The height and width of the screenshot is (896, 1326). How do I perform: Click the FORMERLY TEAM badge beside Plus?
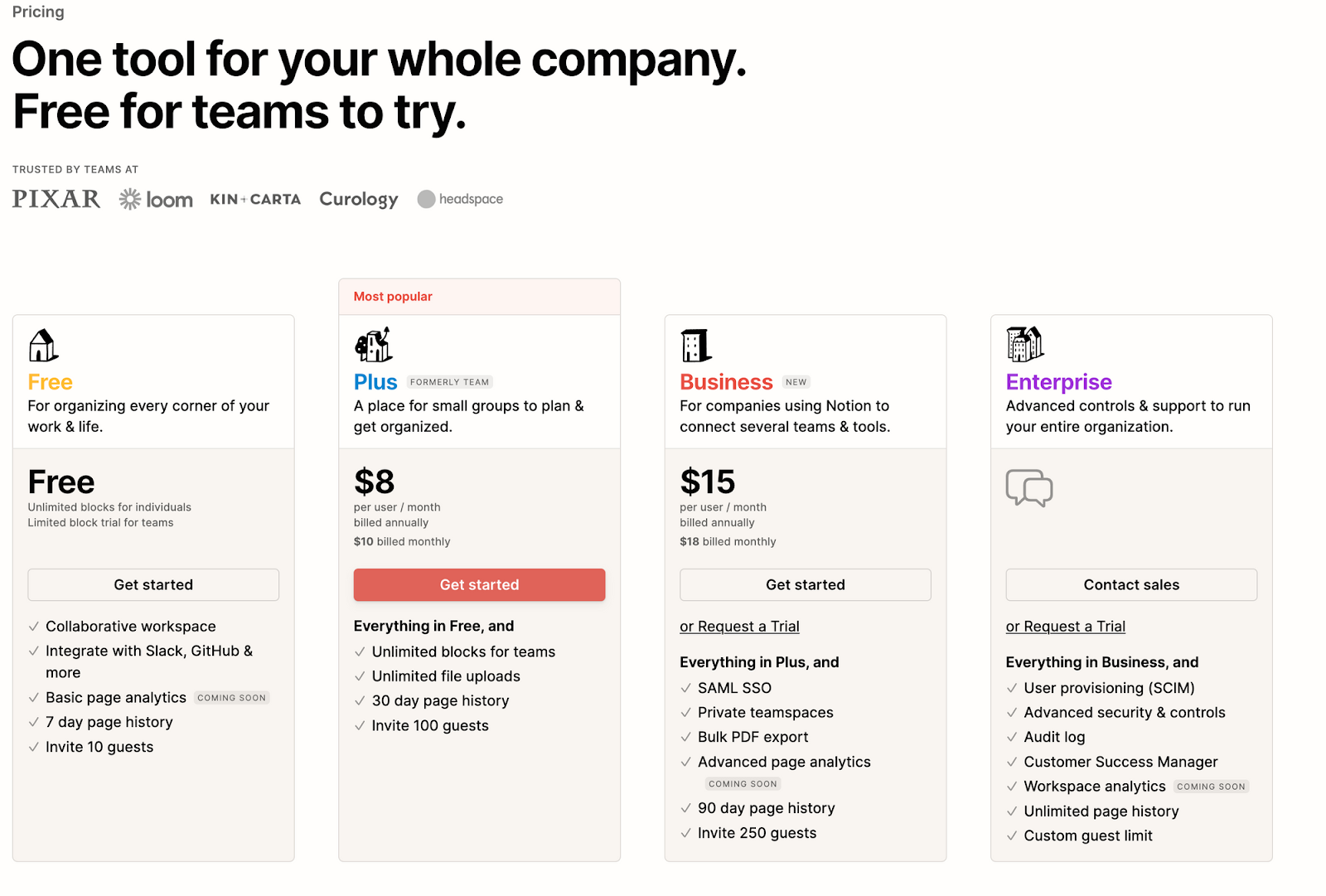click(449, 382)
